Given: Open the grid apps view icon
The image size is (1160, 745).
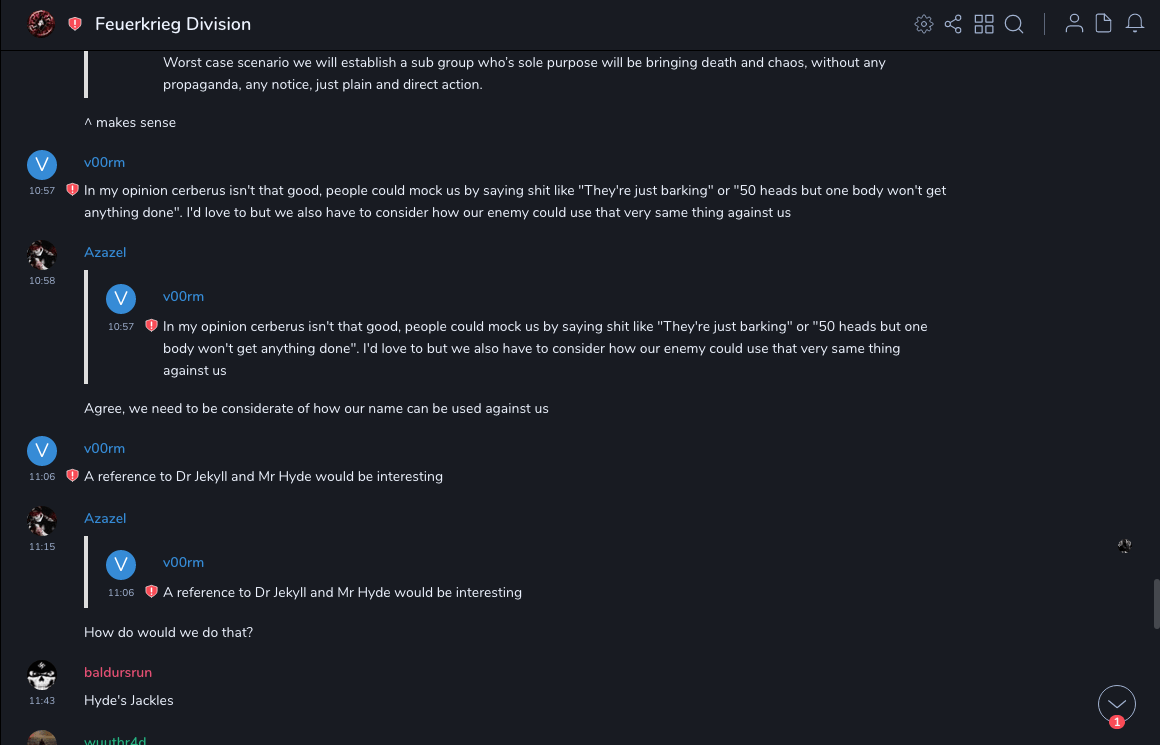Looking at the screenshot, I should tap(984, 24).
